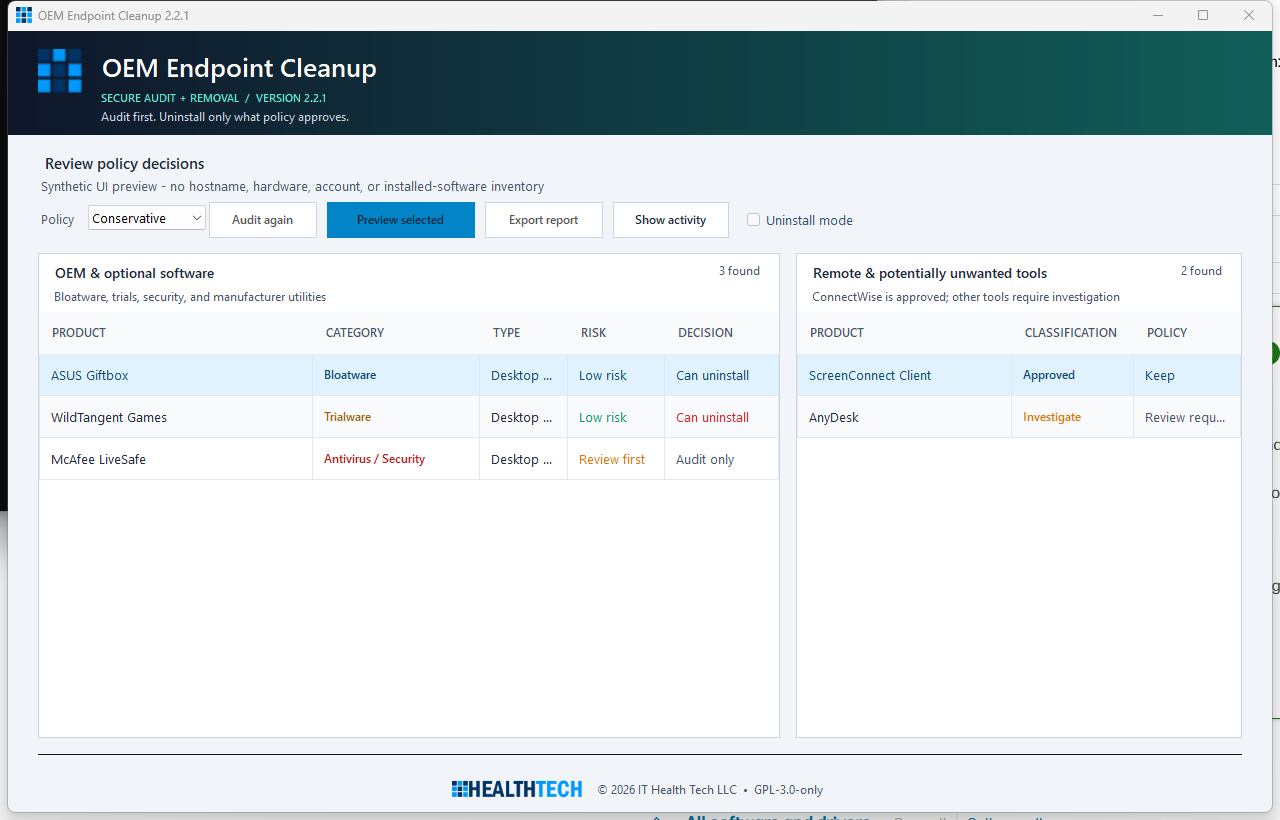
Task: Click the HealthTech footer logo
Action: (x=517, y=789)
